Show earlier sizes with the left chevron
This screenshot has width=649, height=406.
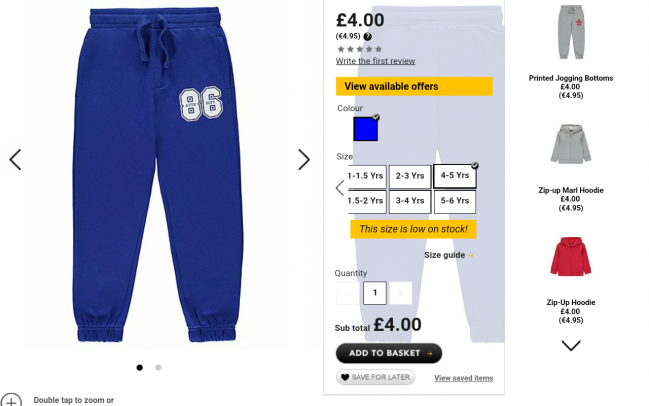click(340, 188)
